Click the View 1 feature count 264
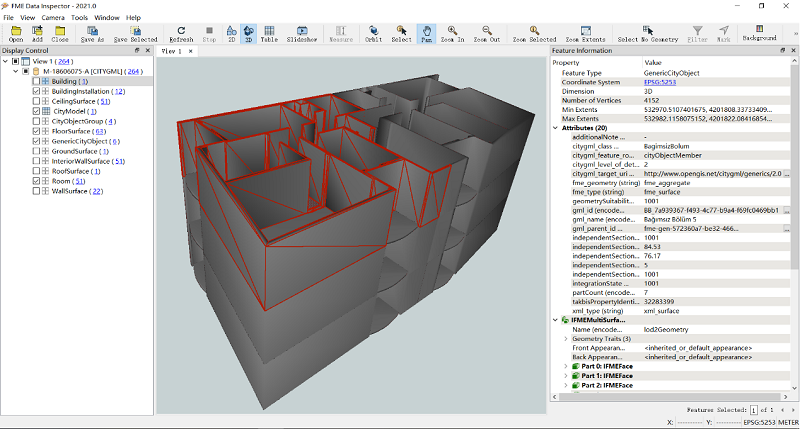This screenshot has width=800, height=429. click(64, 61)
